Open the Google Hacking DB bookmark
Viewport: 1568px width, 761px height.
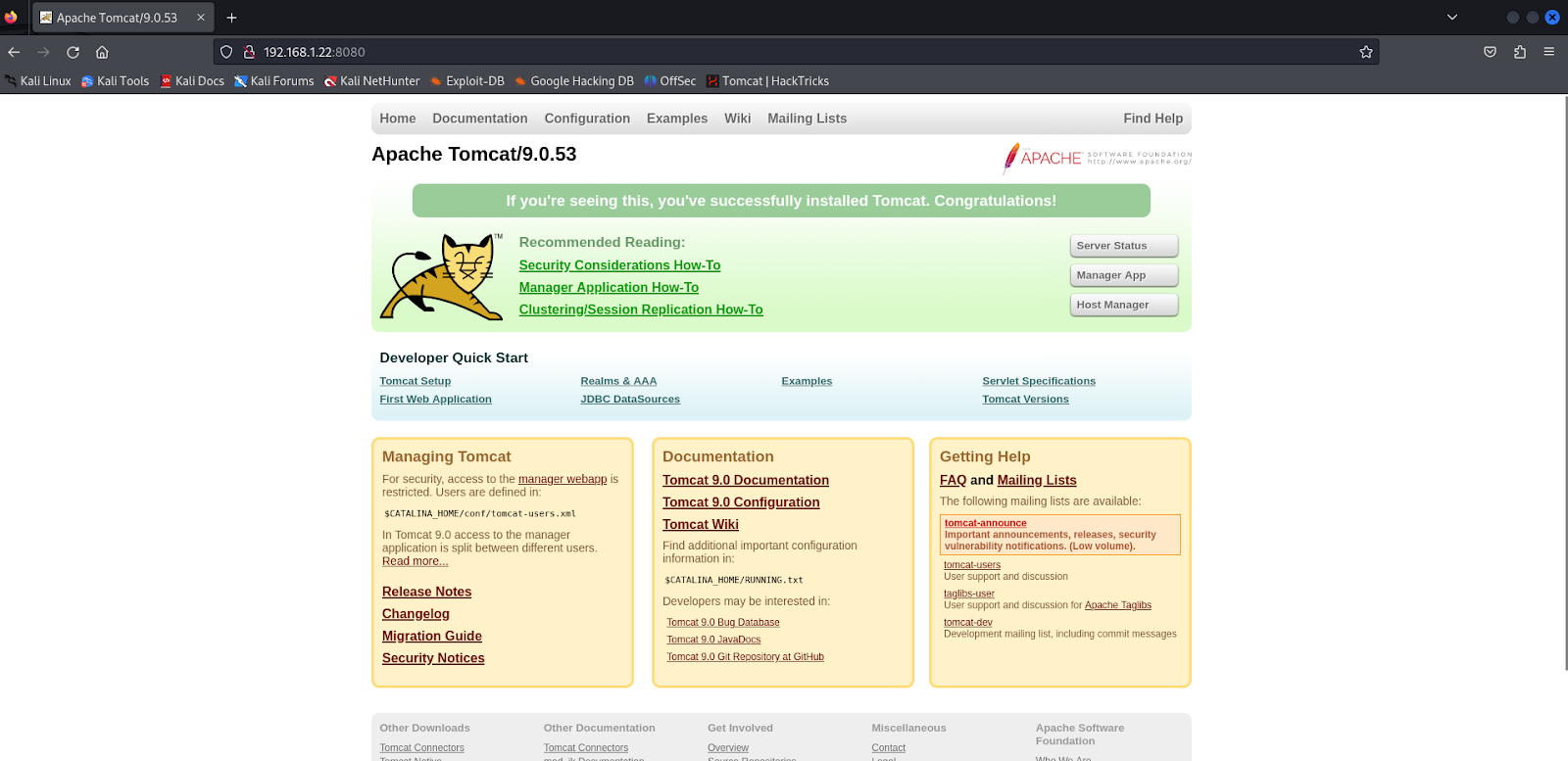coord(574,81)
